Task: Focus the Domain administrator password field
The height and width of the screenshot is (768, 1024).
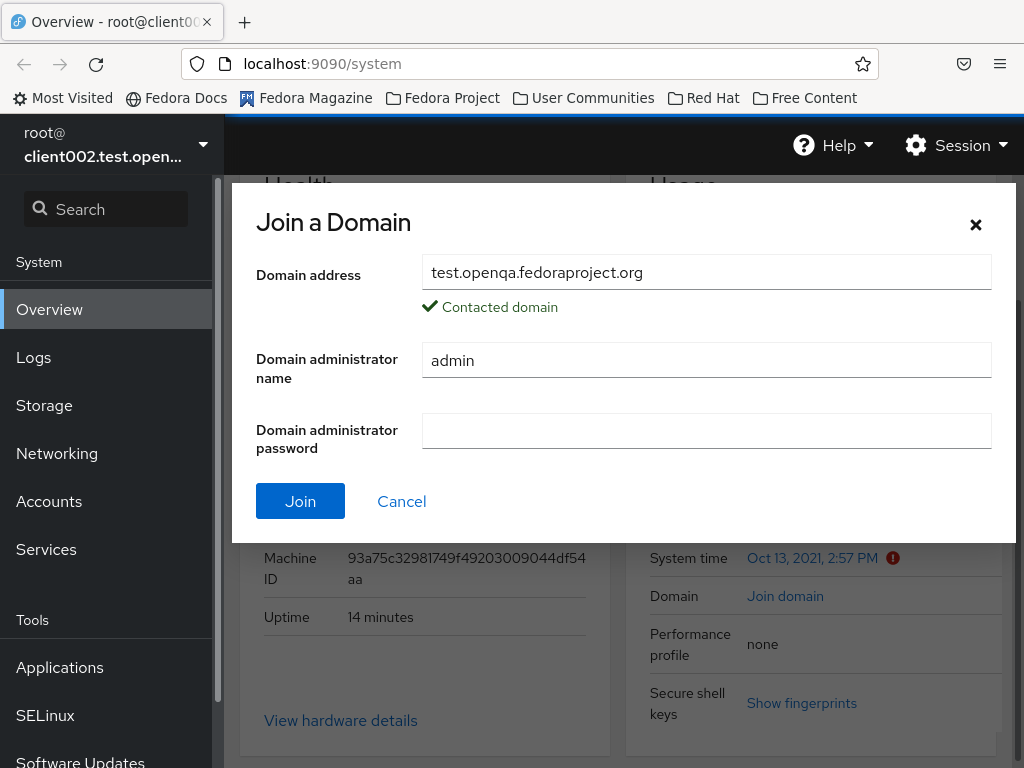Action: (707, 431)
